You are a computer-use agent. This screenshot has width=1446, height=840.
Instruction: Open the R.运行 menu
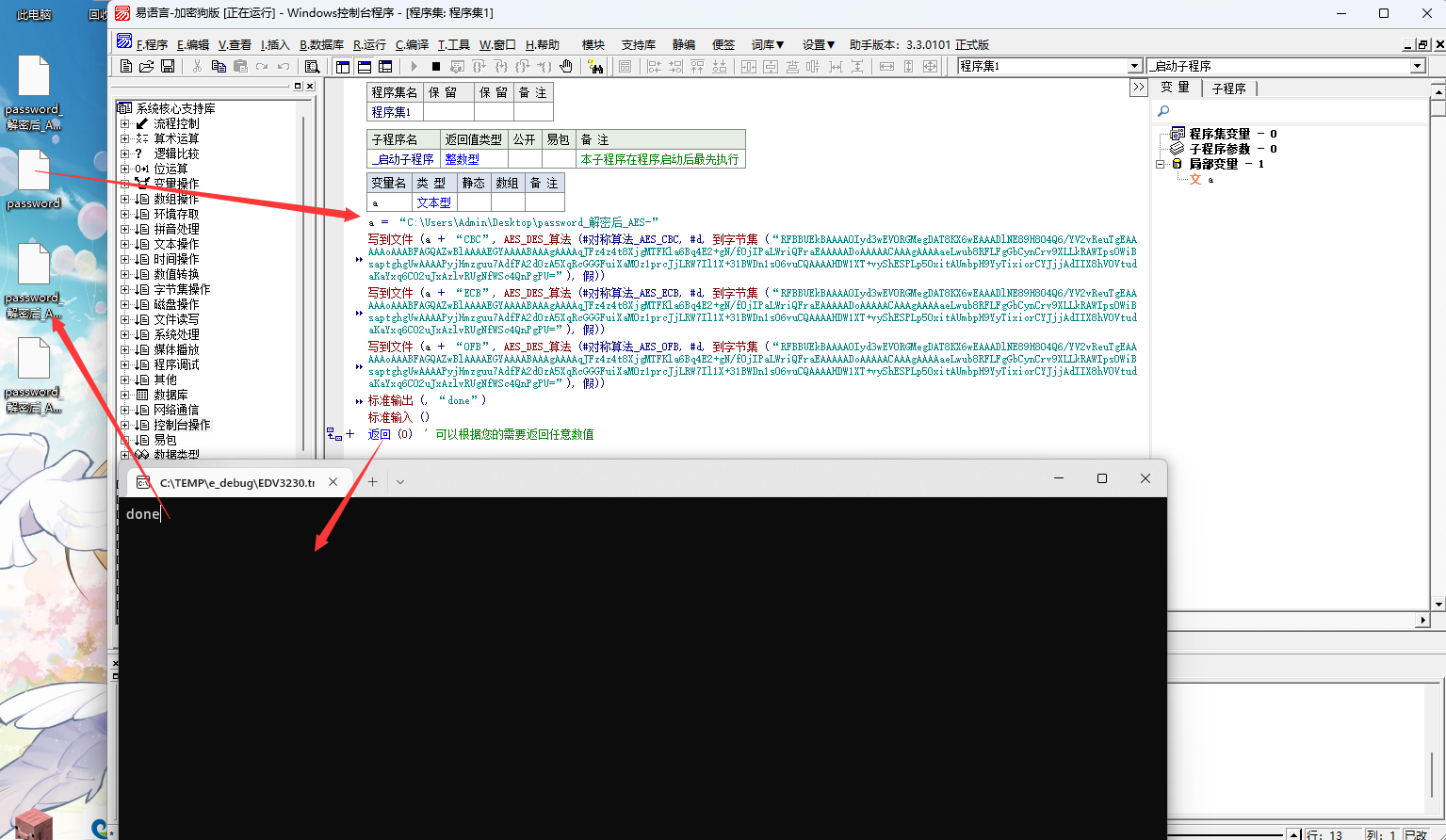(x=369, y=44)
